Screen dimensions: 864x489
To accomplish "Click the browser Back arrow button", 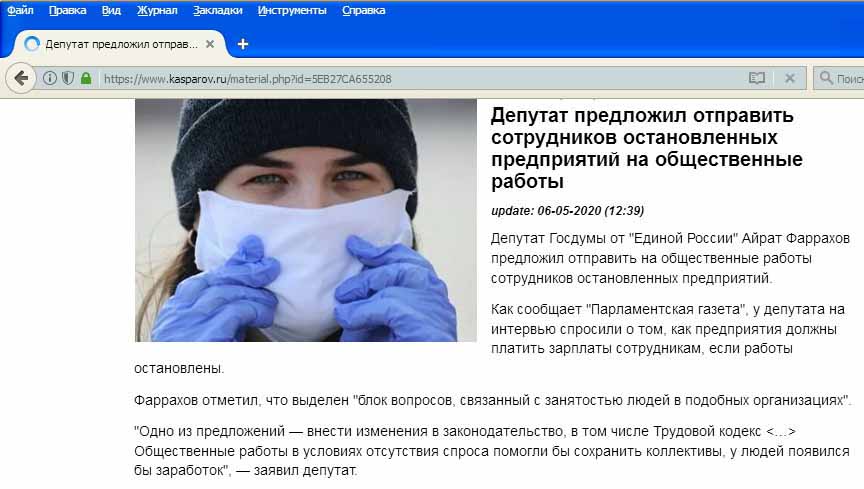I will click(21, 78).
